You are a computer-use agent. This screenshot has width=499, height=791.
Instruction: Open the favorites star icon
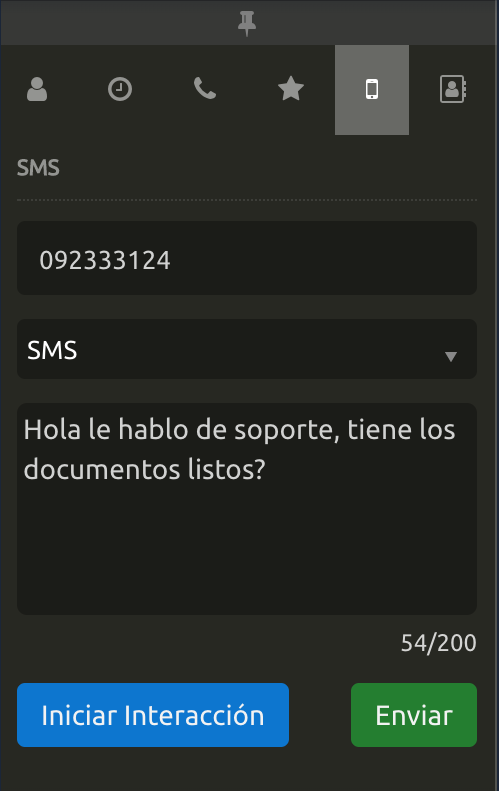coord(291,89)
